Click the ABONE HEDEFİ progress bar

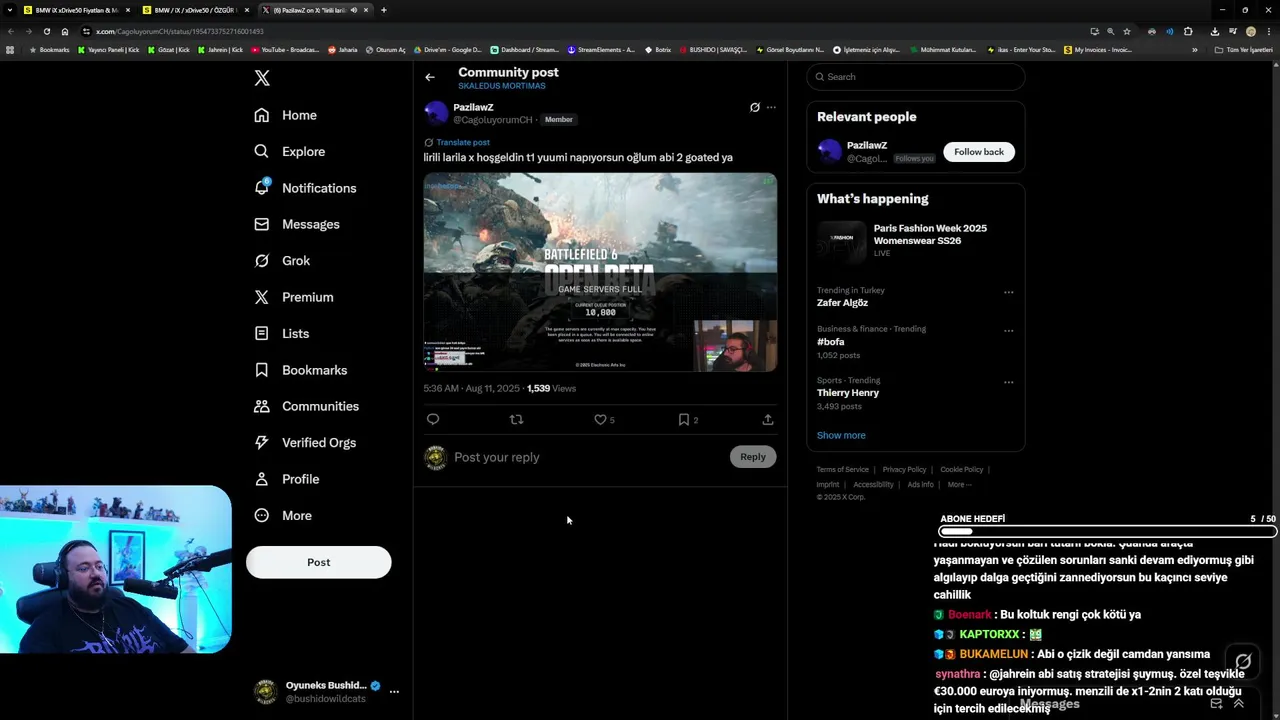point(1108,531)
